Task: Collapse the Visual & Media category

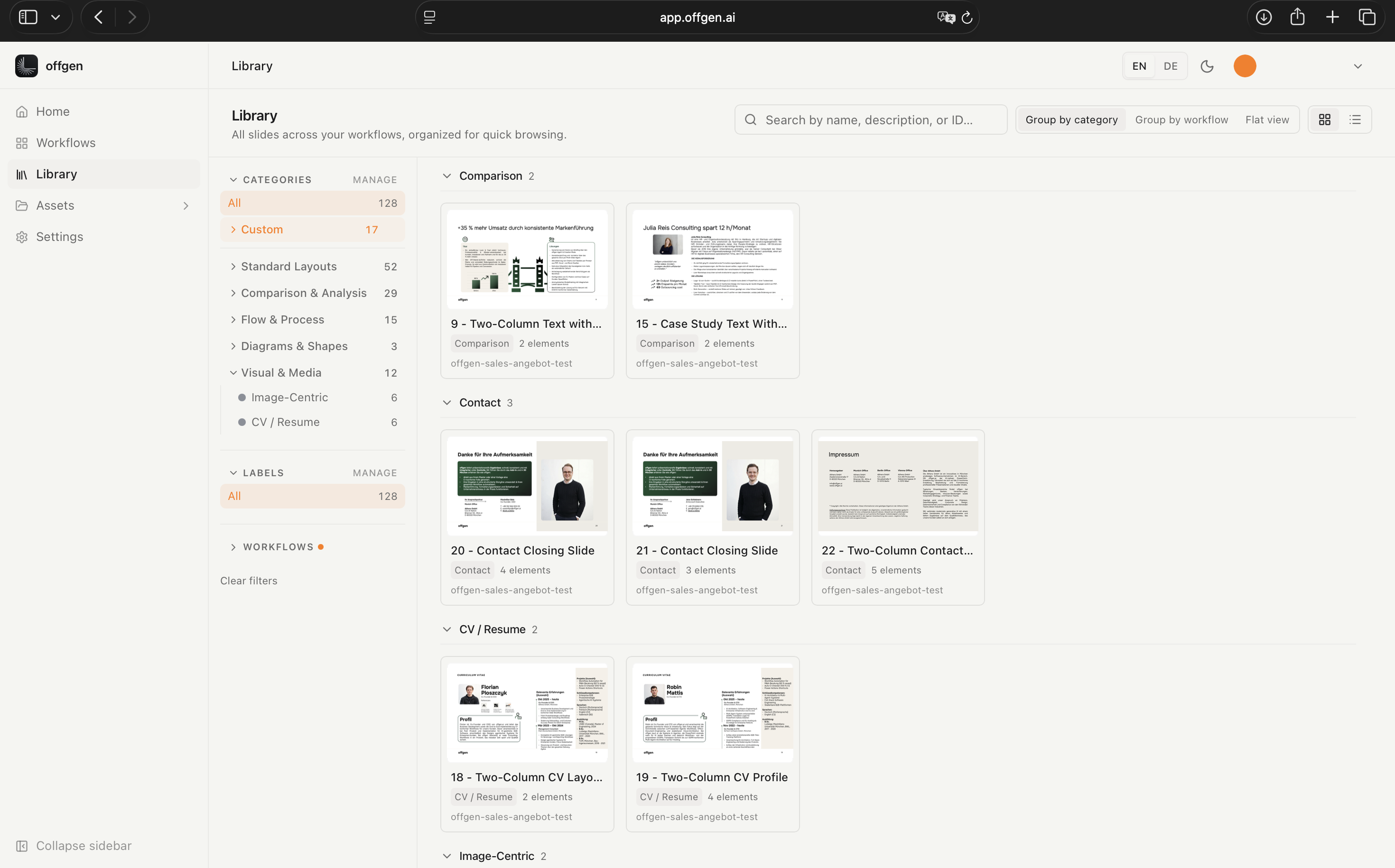Action: click(x=233, y=372)
